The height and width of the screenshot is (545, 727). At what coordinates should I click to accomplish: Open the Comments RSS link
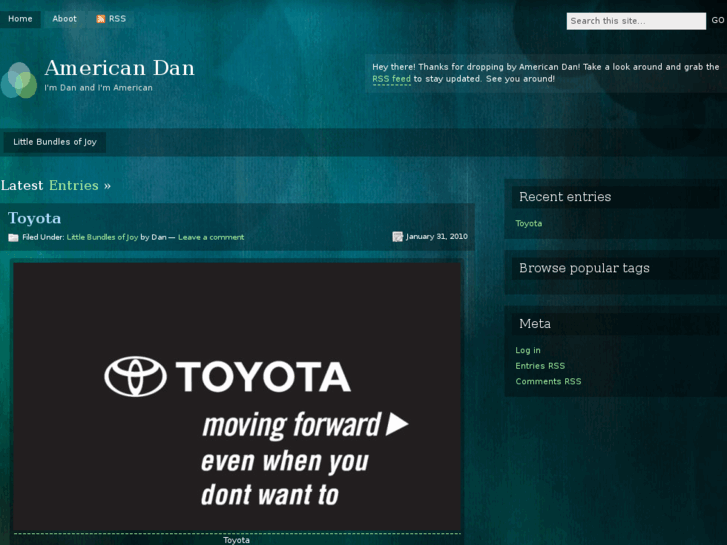coord(548,381)
